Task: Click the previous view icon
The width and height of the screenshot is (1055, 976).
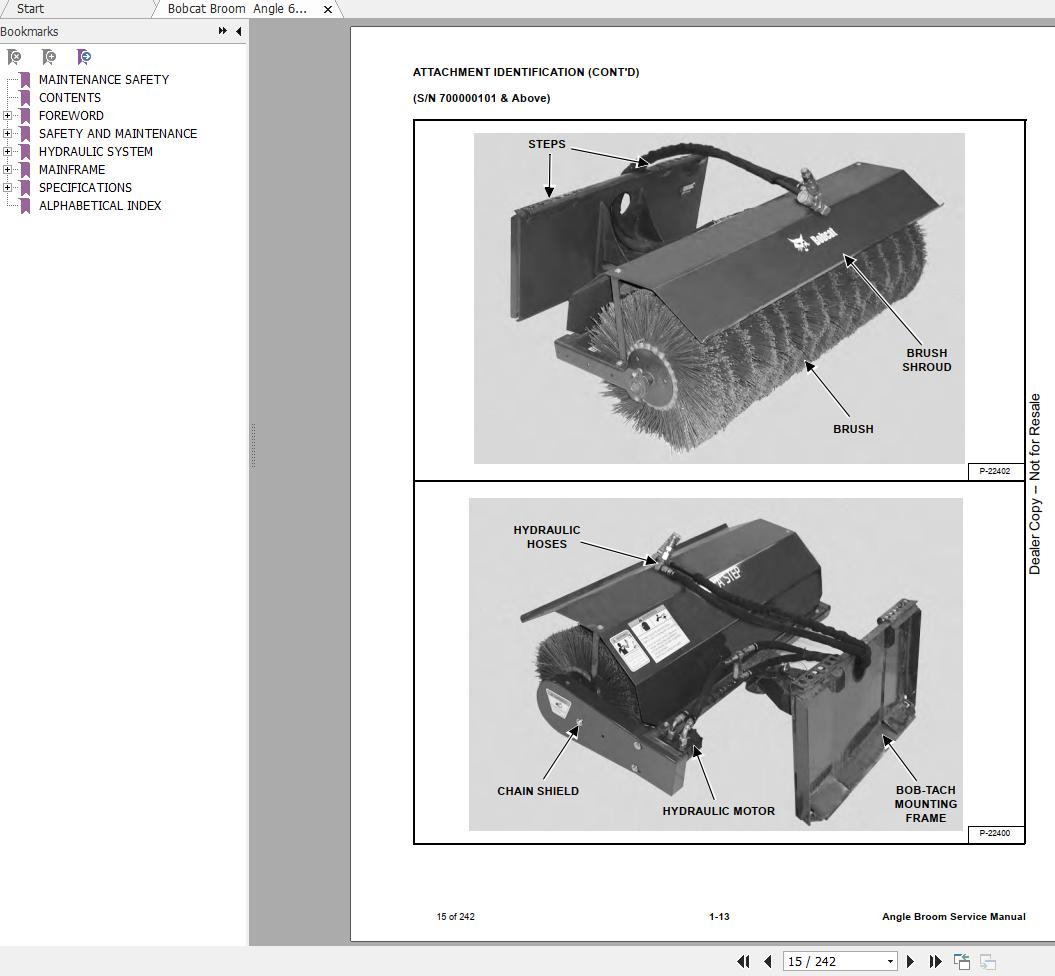Action: pos(961,961)
